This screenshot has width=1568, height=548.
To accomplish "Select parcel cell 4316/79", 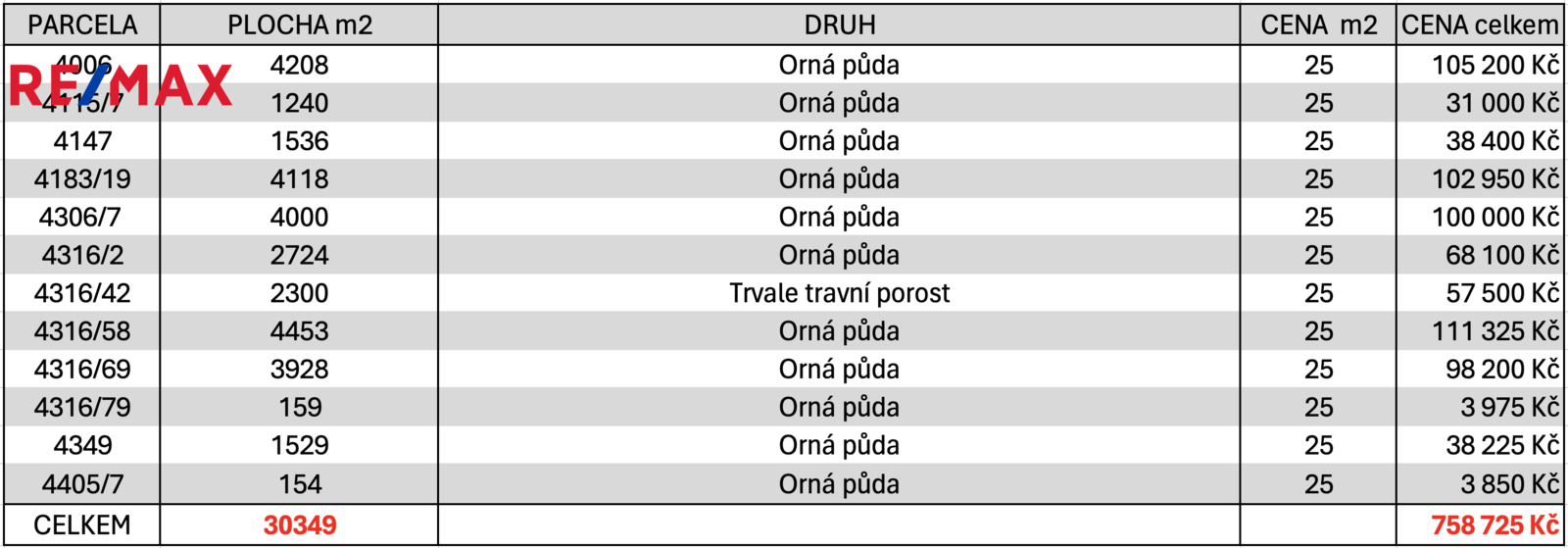I will [82, 408].
